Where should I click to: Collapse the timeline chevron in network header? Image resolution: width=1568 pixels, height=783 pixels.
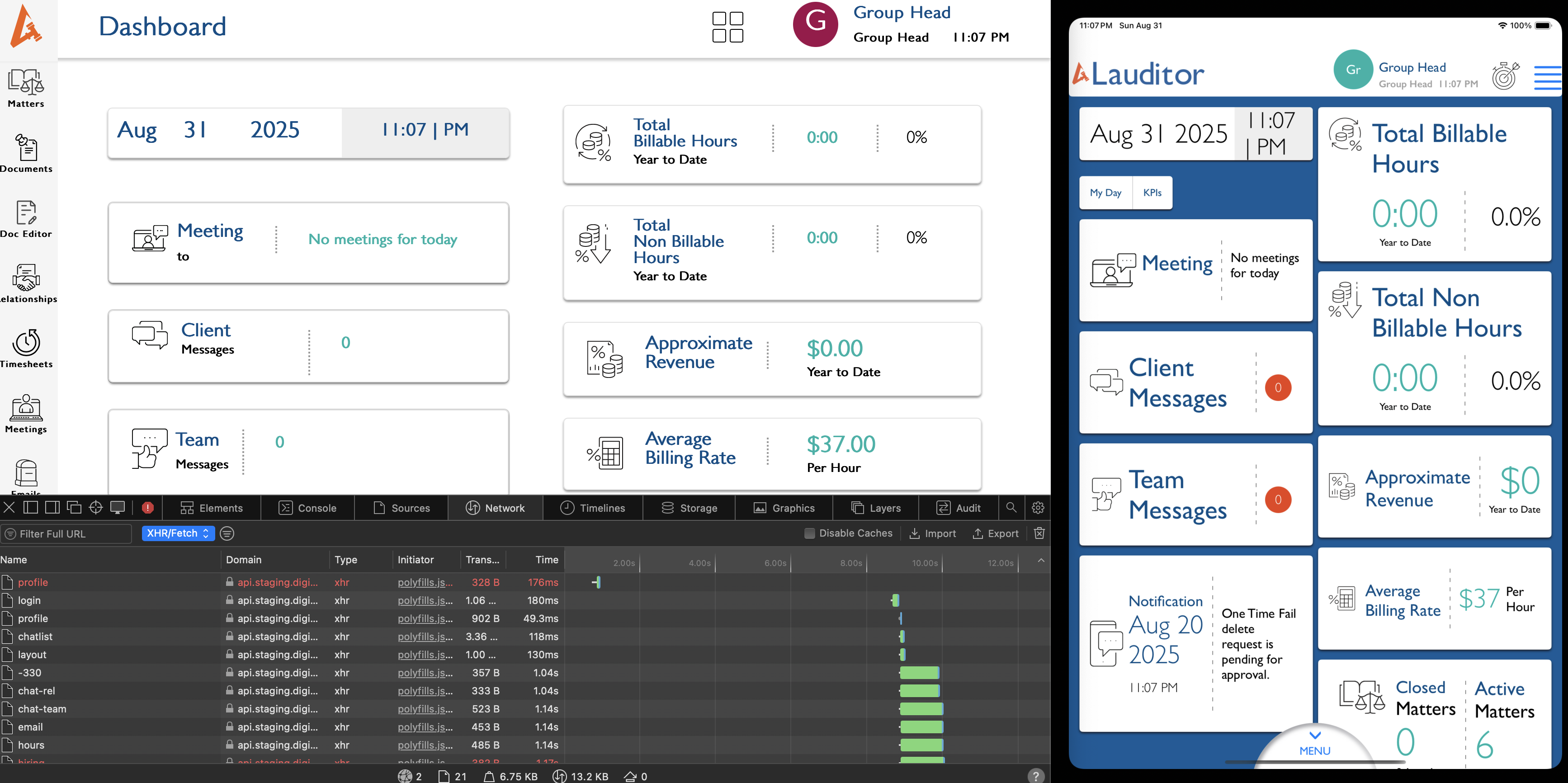coord(1041,560)
